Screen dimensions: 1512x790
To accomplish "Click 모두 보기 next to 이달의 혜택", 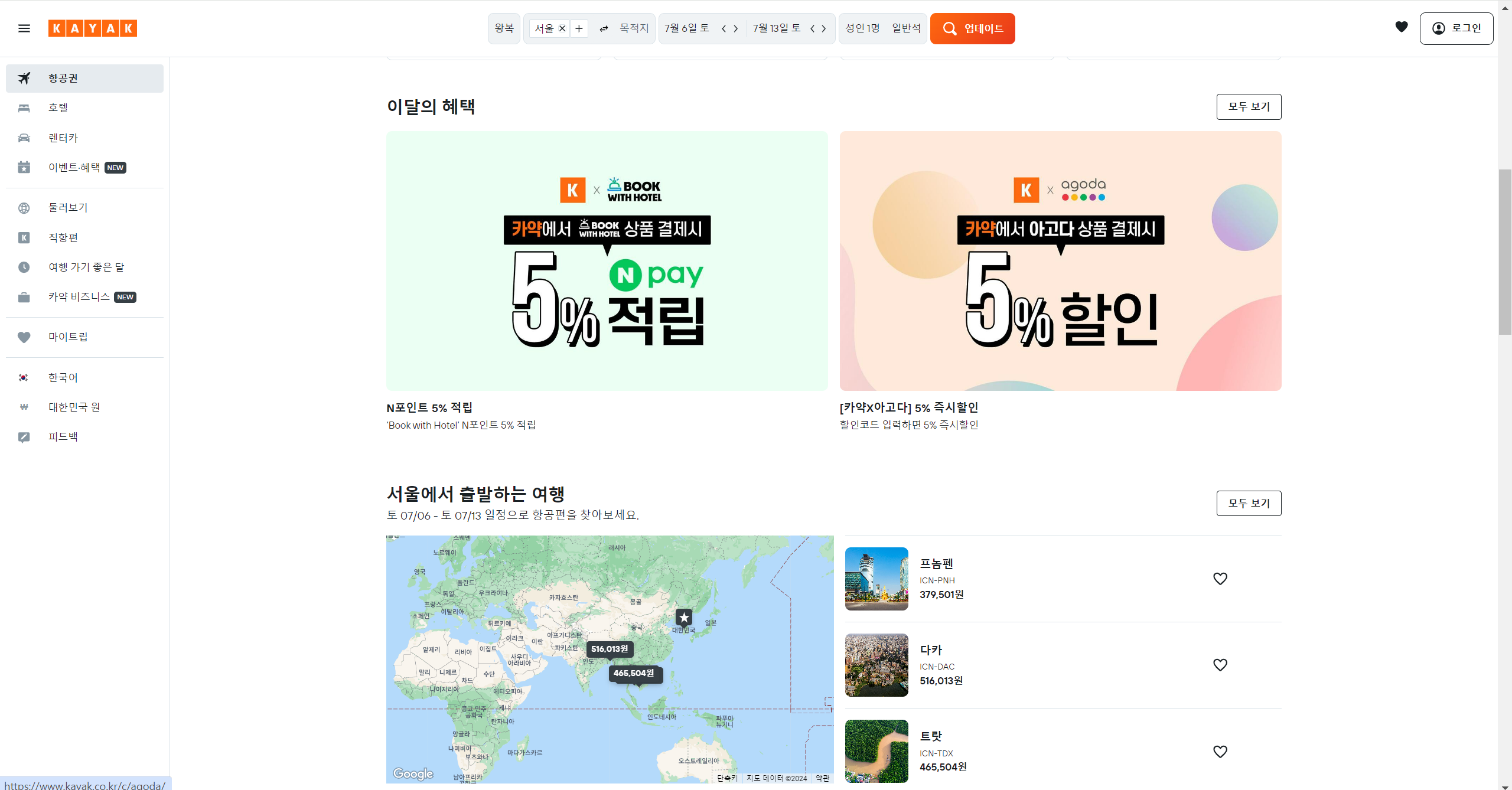I will (1249, 107).
